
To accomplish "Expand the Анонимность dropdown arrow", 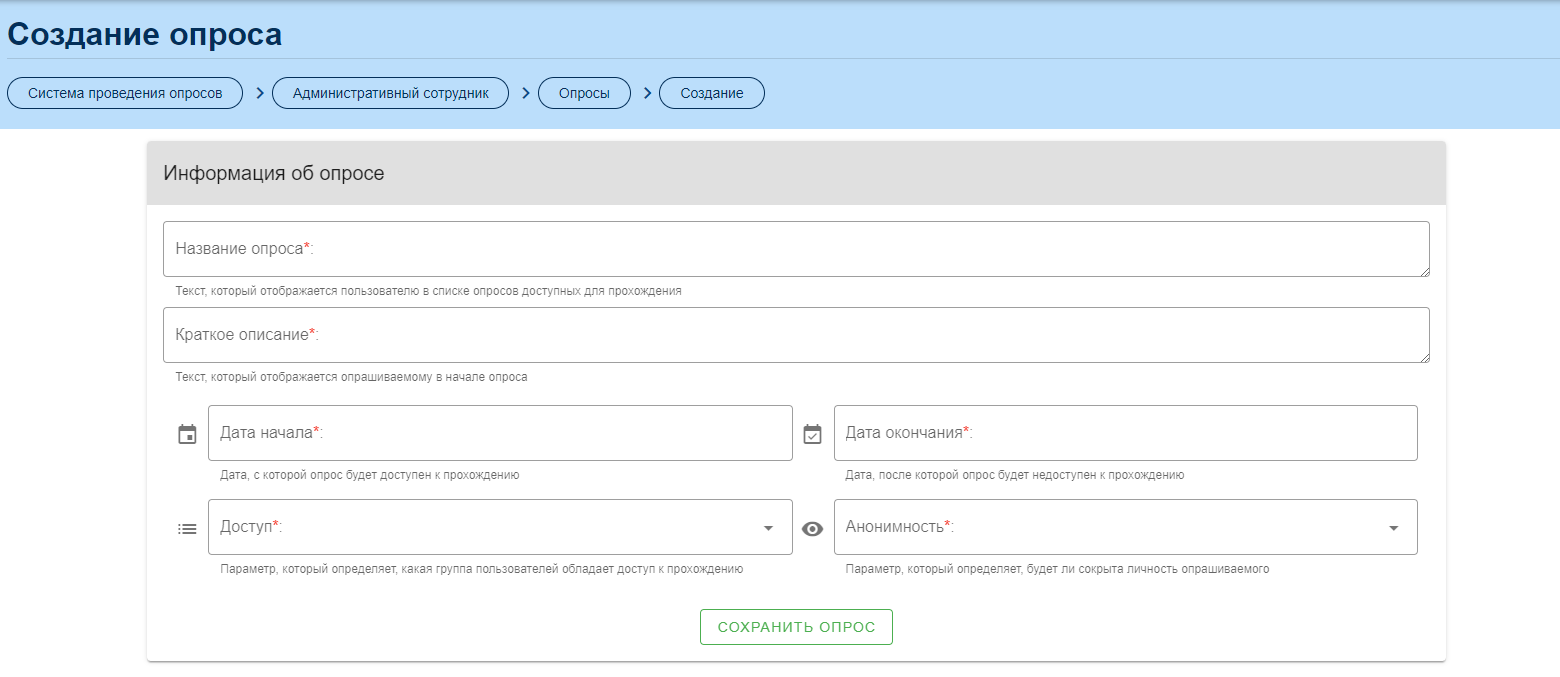I will pos(1393,528).
